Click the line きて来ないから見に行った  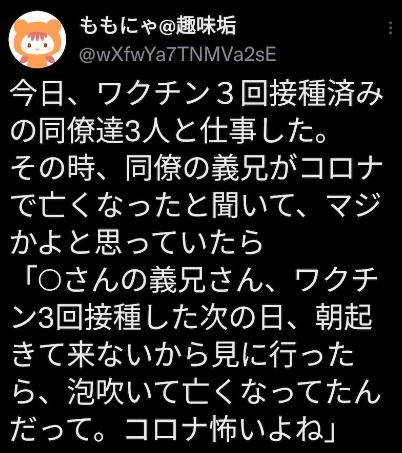pyautogui.click(x=183, y=356)
